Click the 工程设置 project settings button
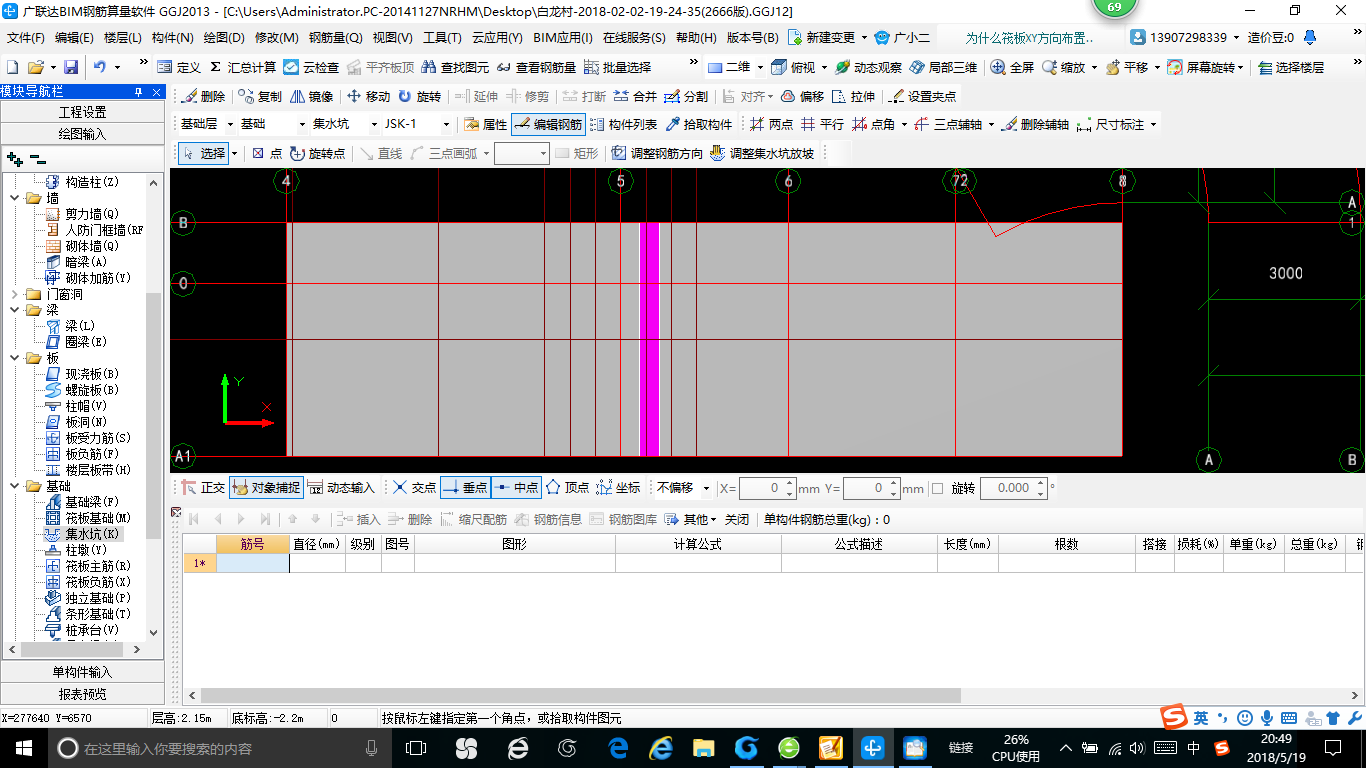Screen dimensions: 1366x768 click(x=82, y=112)
